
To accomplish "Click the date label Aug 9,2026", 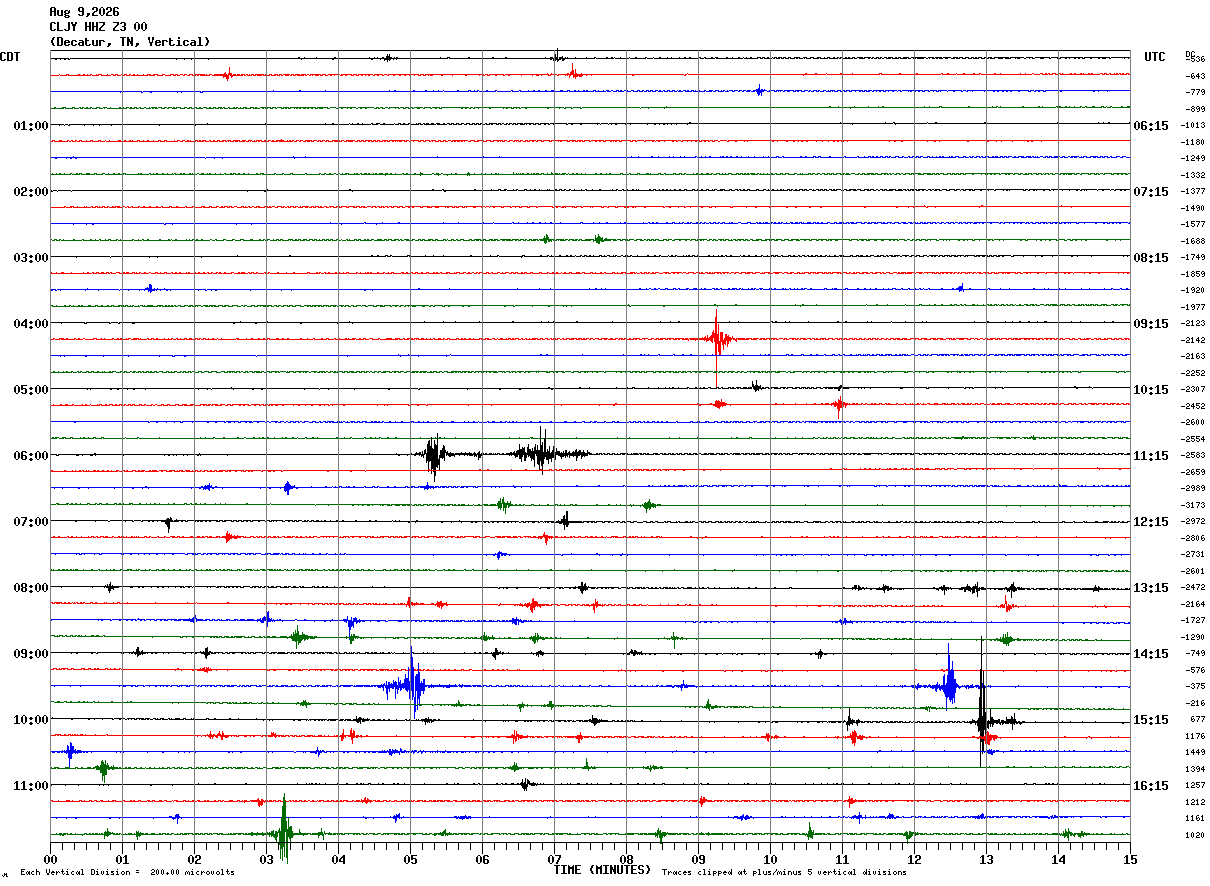I will tap(84, 12).
